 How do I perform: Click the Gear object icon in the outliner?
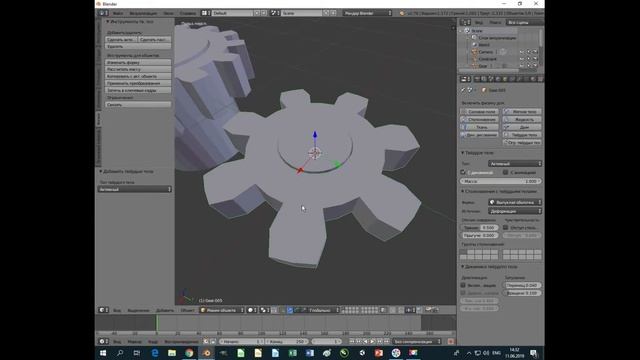pos(474,66)
